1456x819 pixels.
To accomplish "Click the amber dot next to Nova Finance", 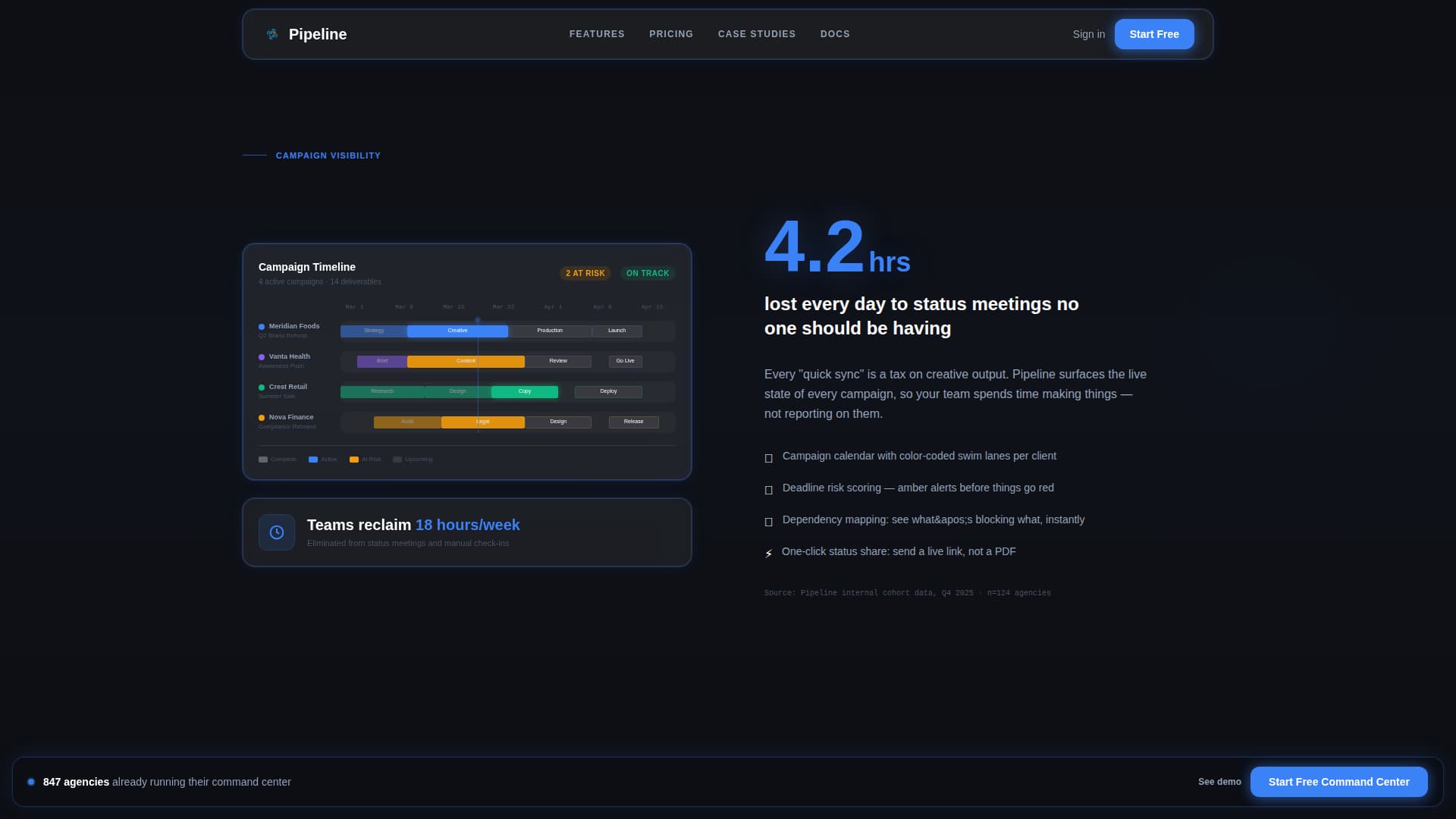I will tap(262, 418).
